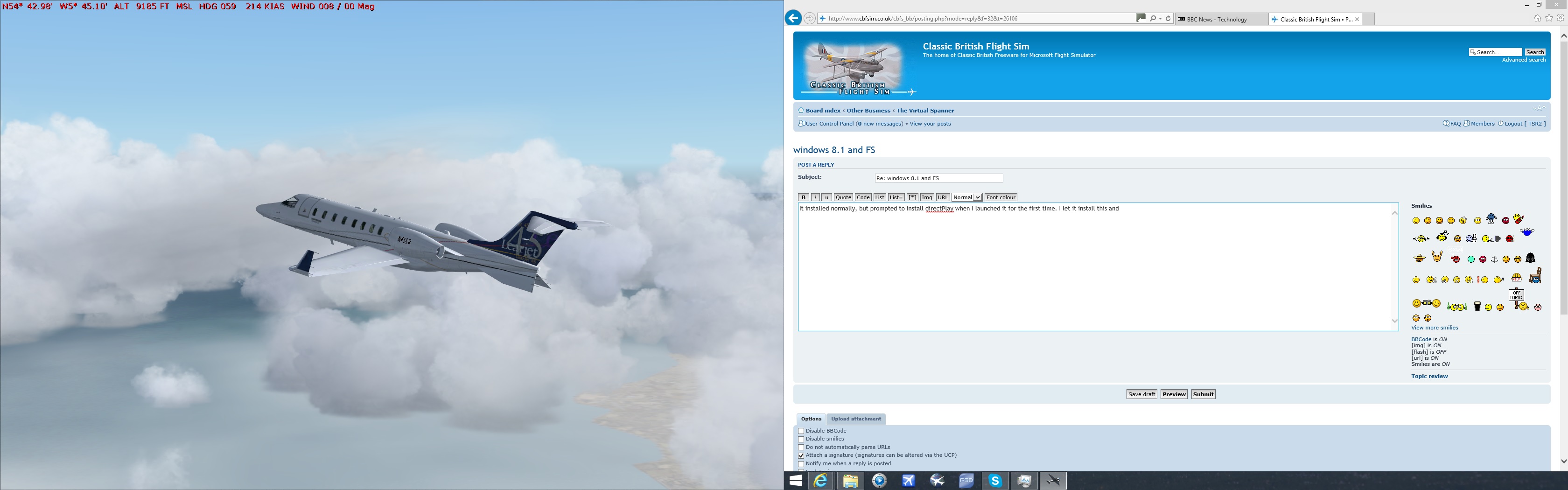This screenshot has width=1568, height=490.
Task: Click the Img BBCode button
Action: click(927, 197)
